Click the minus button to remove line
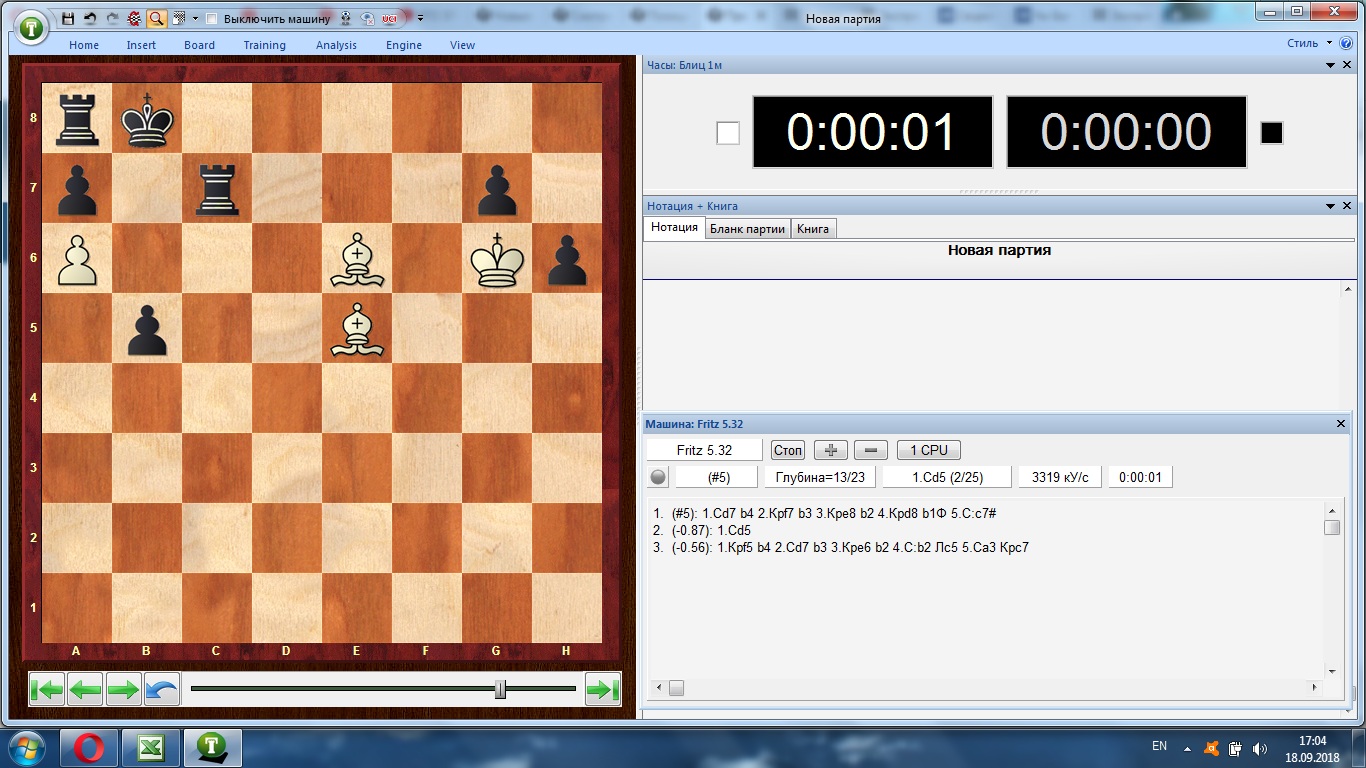1366x768 pixels. point(870,450)
